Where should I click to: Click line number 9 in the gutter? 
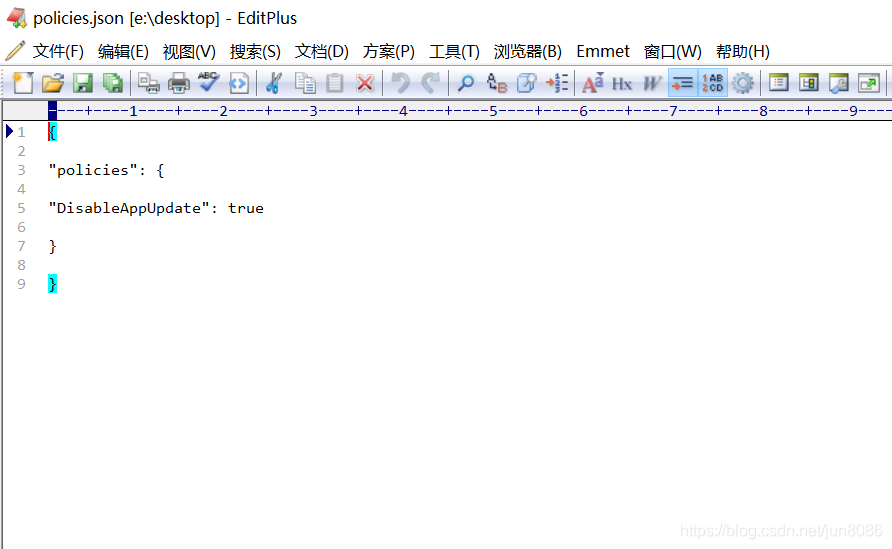[21, 284]
